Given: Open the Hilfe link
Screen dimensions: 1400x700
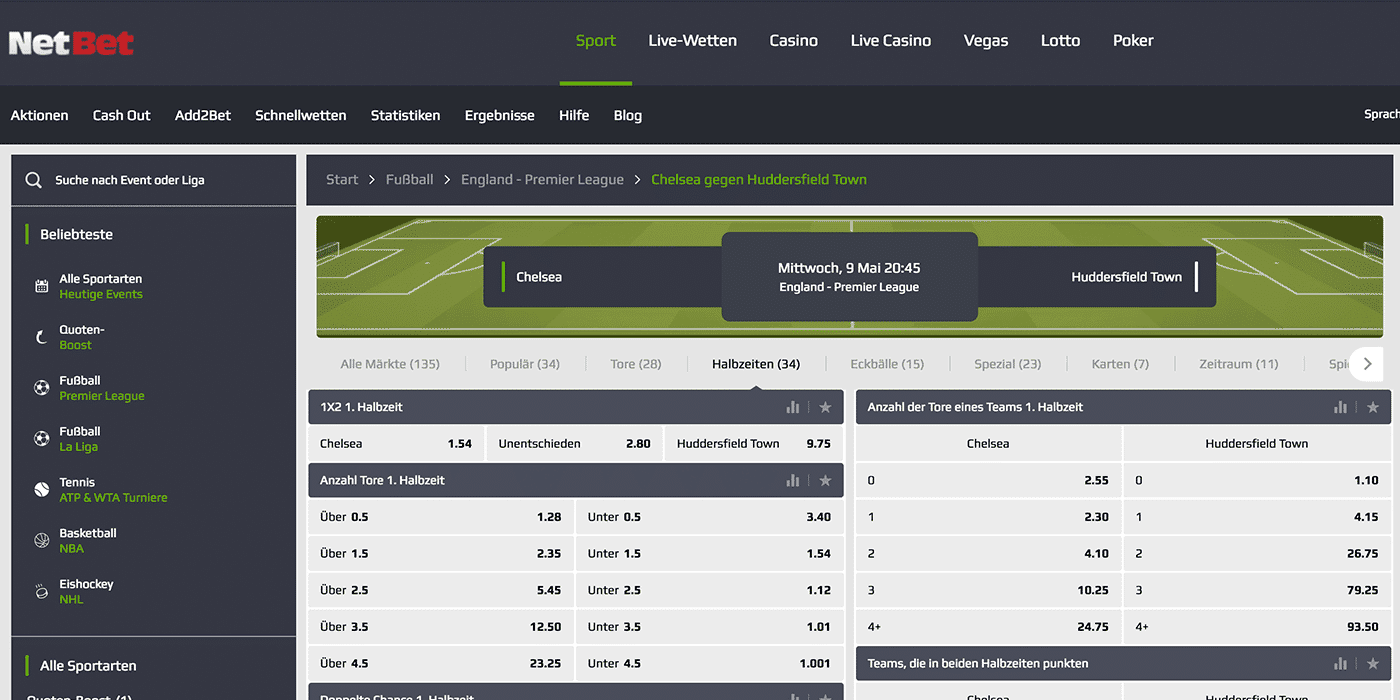Looking at the screenshot, I should point(574,115).
